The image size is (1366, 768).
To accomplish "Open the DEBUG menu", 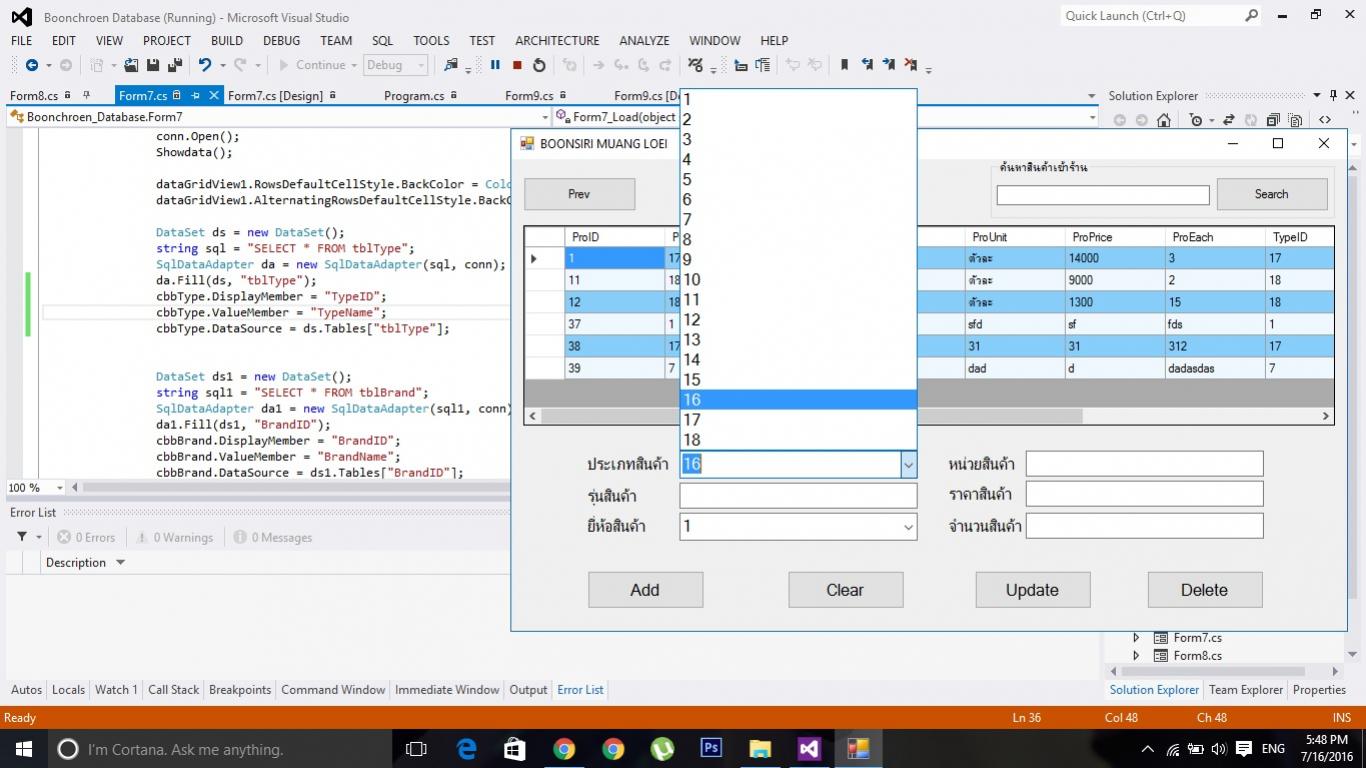I will pyautogui.click(x=281, y=40).
